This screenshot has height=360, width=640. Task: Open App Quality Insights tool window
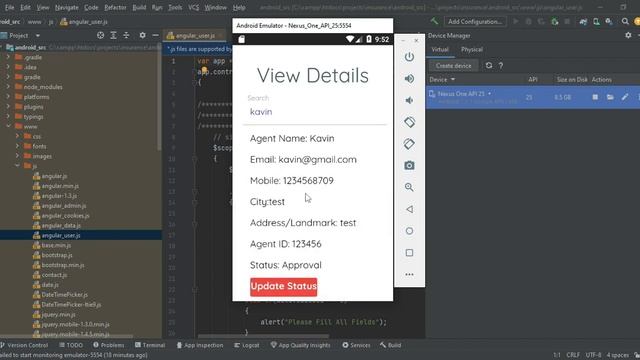pyautogui.click(x=300, y=345)
